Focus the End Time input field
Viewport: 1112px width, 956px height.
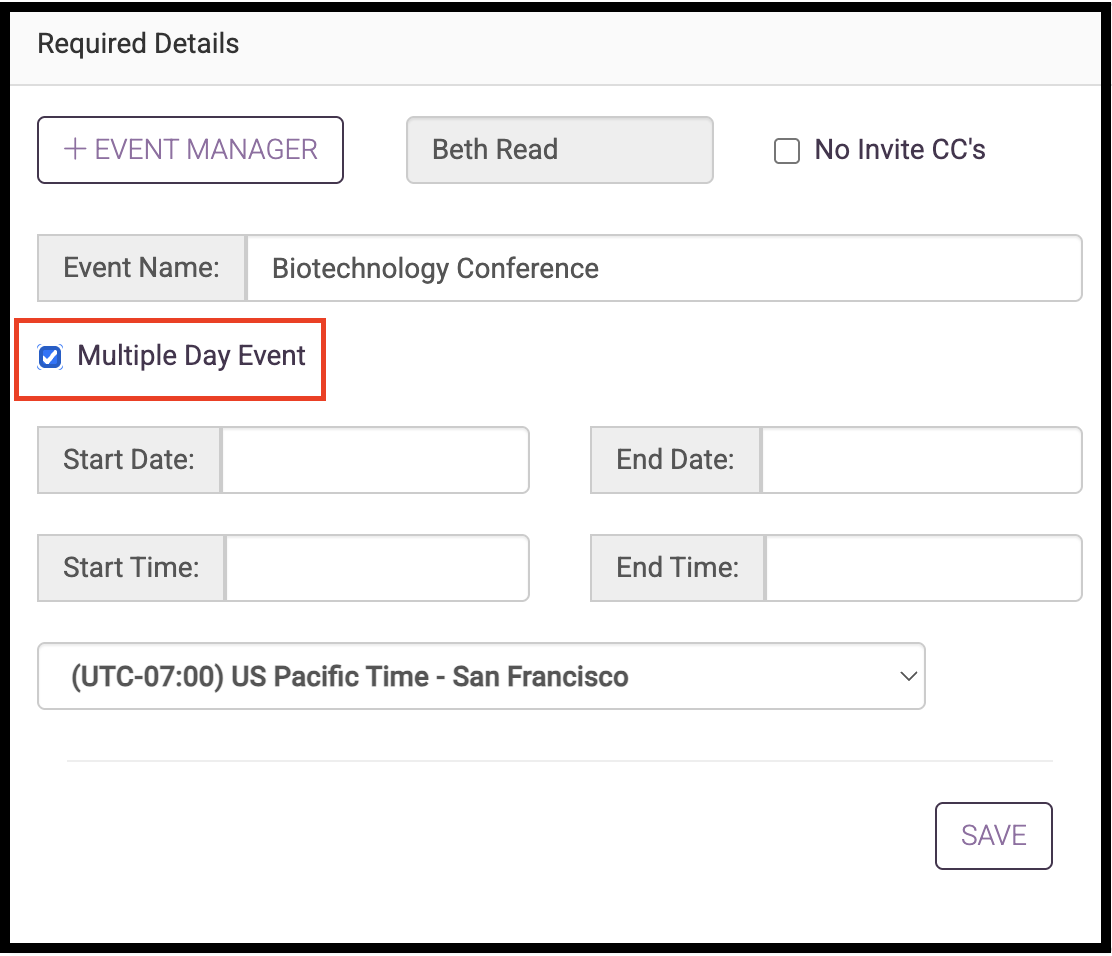pyautogui.click(x=923, y=568)
